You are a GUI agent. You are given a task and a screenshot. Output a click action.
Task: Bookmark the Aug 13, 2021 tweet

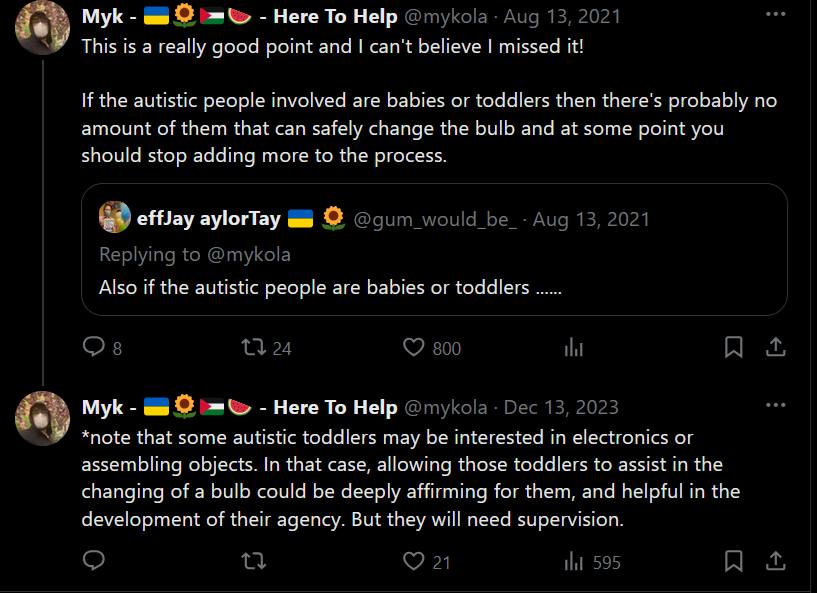(x=734, y=347)
